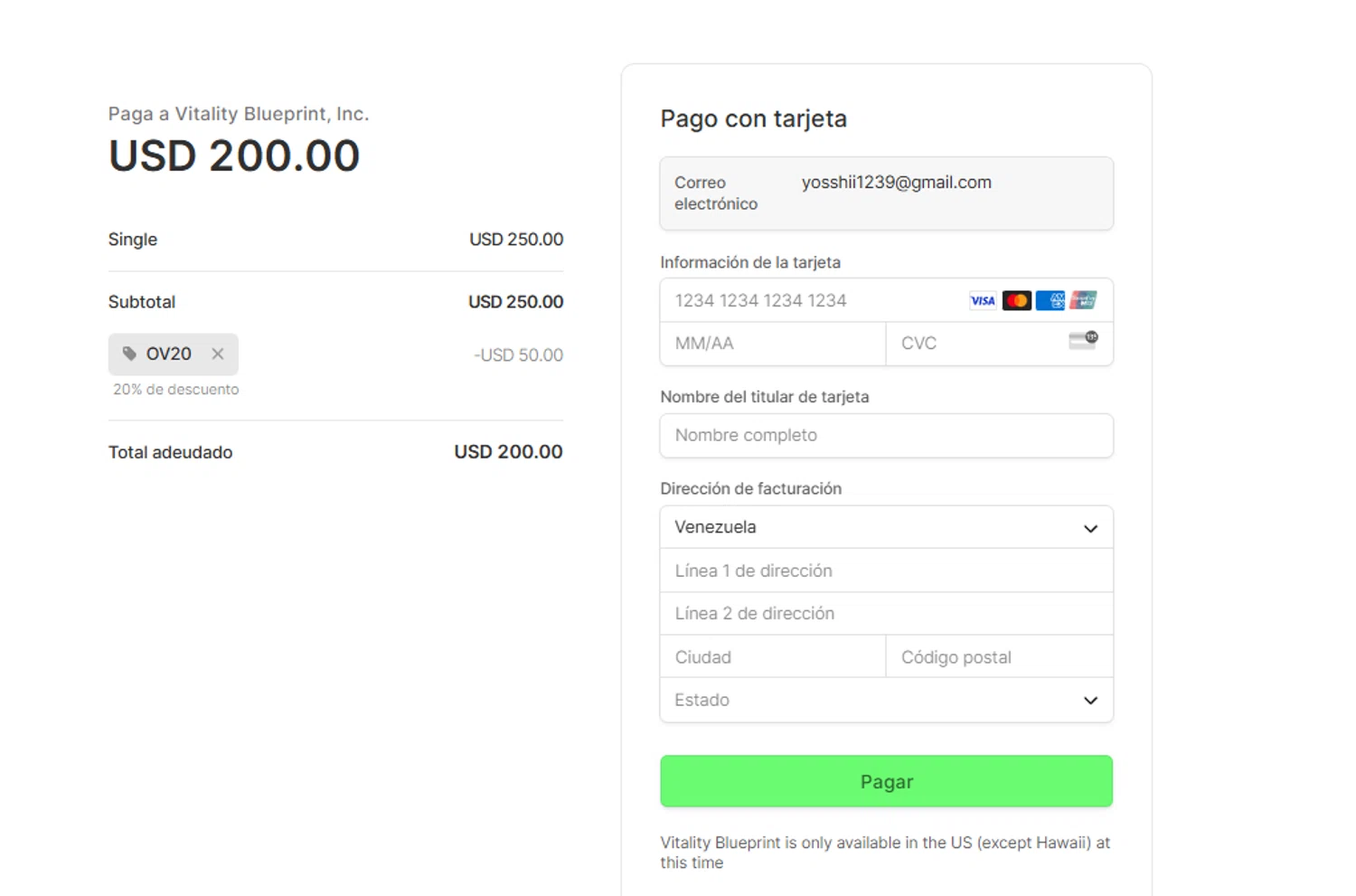1356x896 pixels.
Task: Click the Pago con tarjeta heading
Action: (x=753, y=118)
